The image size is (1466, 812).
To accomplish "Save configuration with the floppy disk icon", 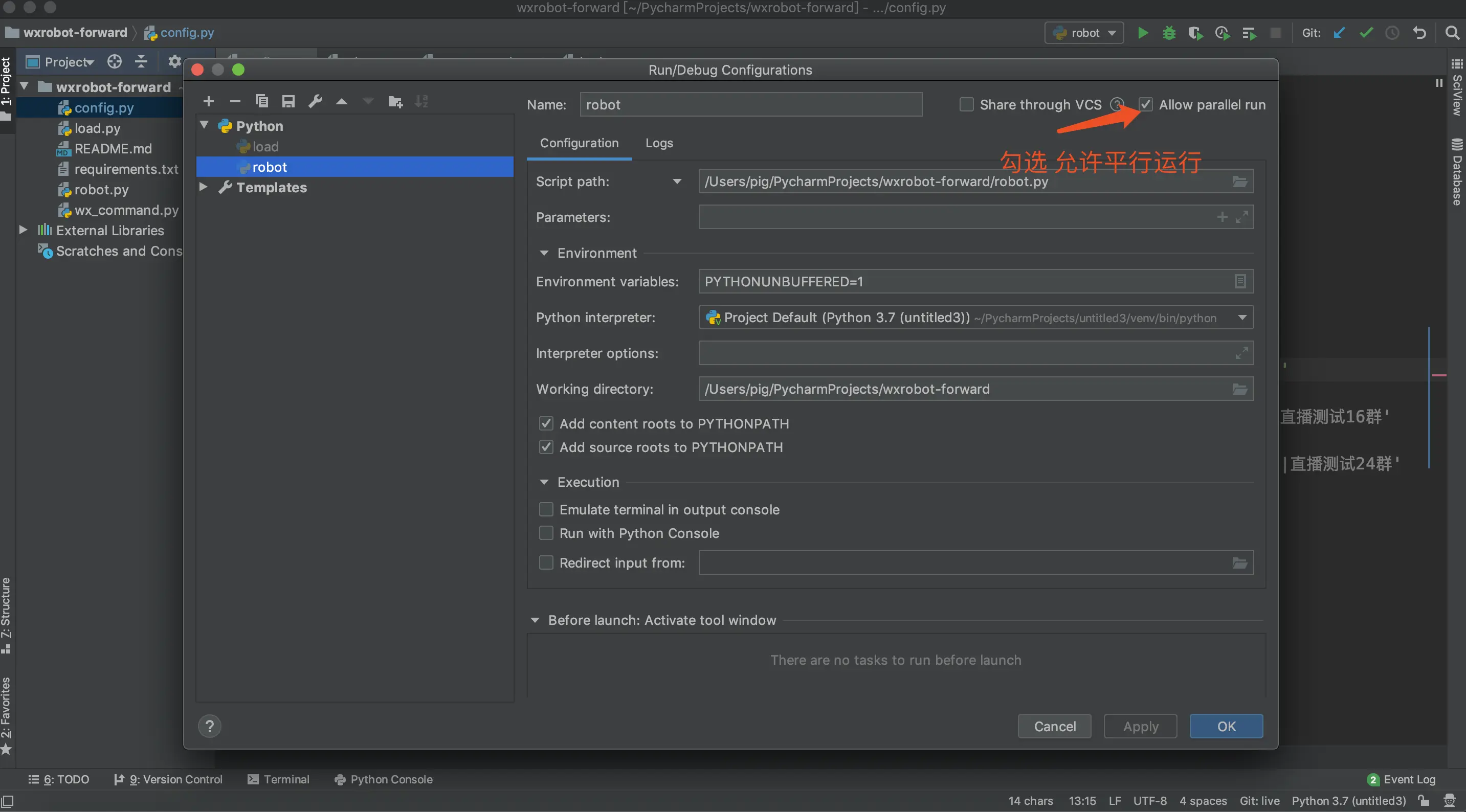I will pos(288,101).
